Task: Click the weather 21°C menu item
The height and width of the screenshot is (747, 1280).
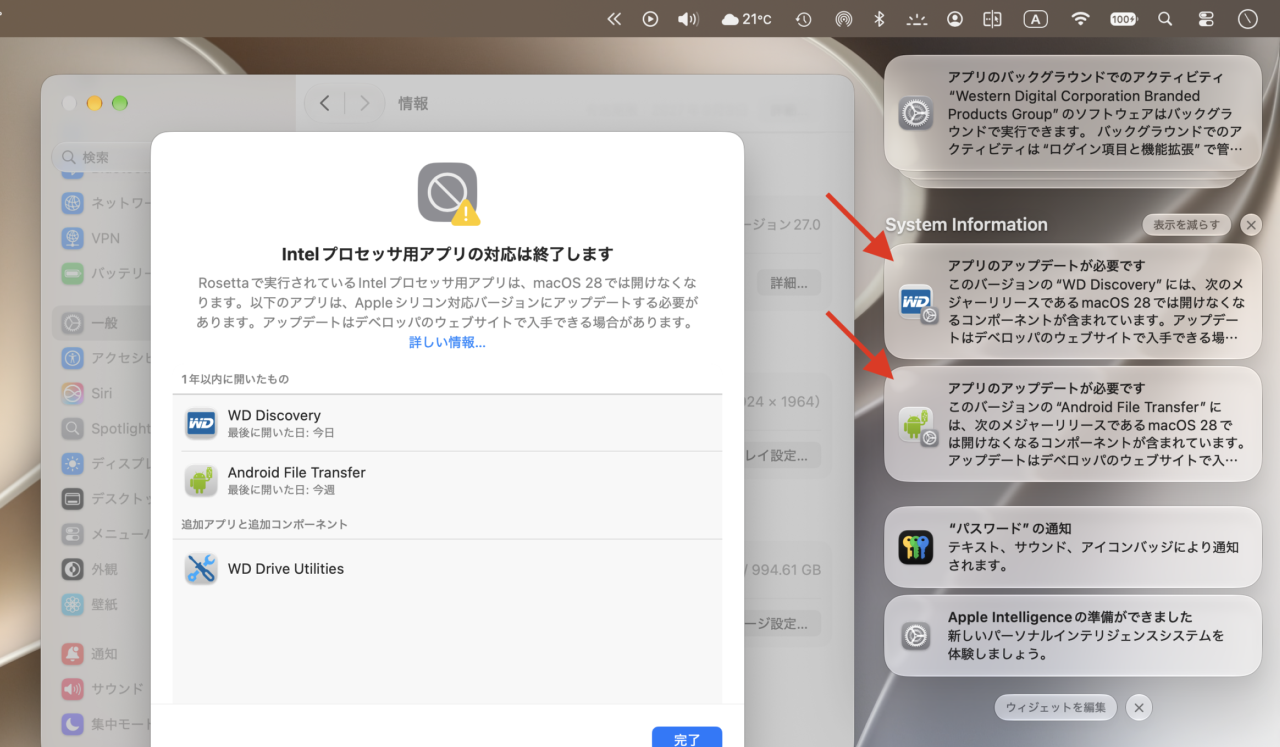Action: [x=746, y=18]
